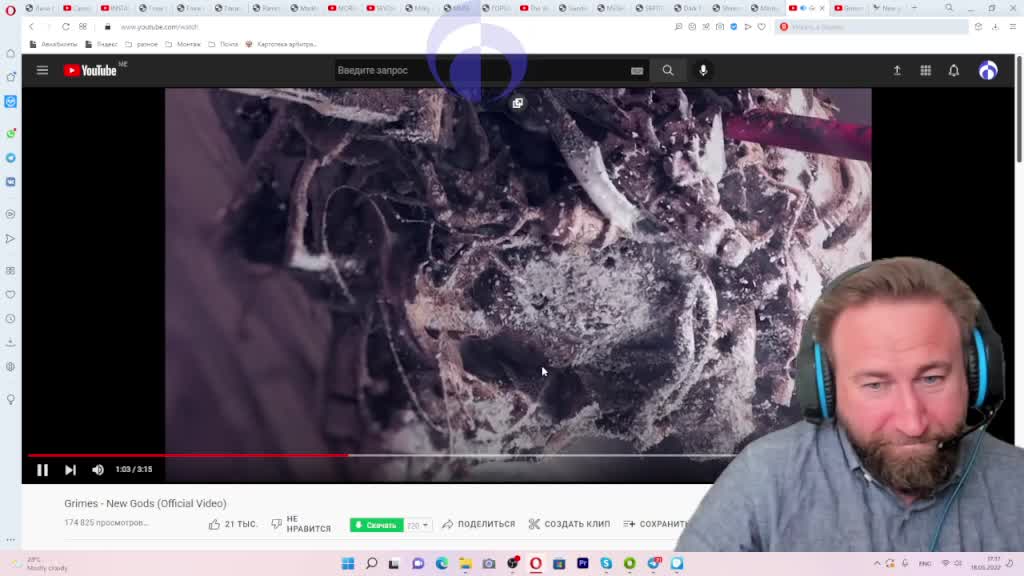Open the YouTube hamburger guide menu
Image resolution: width=1024 pixels, height=576 pixels.
click(x=42, y=71)
